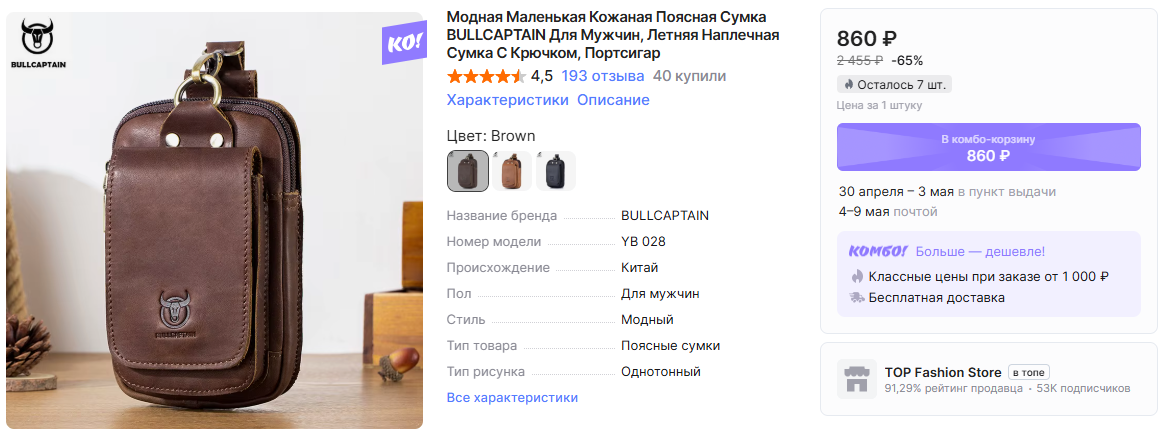Viewport: 1163px width, 436px height.
Task: Click the flame icon next to Осталось 7 шт.
Action: click(x=849, y=85)
